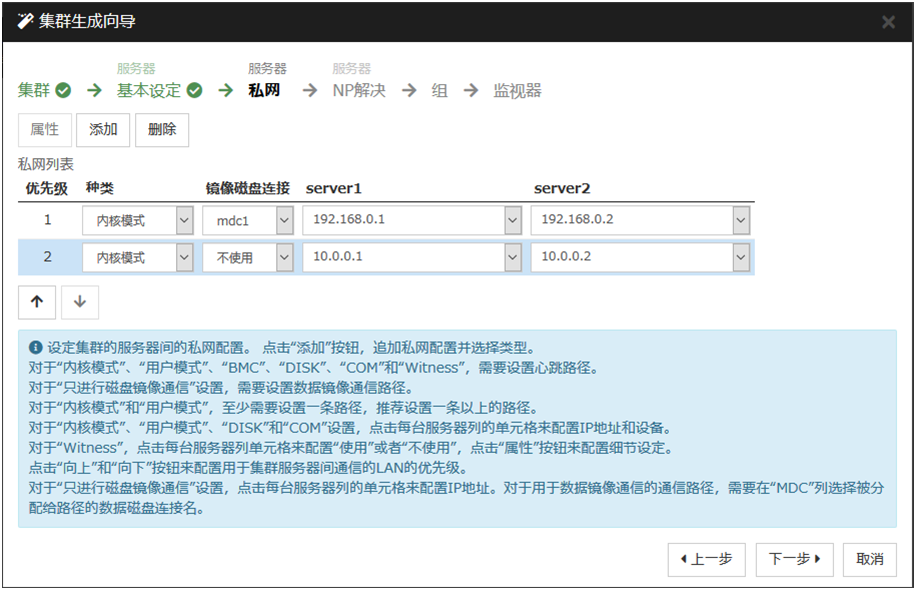Open the 种类 dropdown in row 1
This screenshot has width=916, height=590.
(x=184, y=220)
